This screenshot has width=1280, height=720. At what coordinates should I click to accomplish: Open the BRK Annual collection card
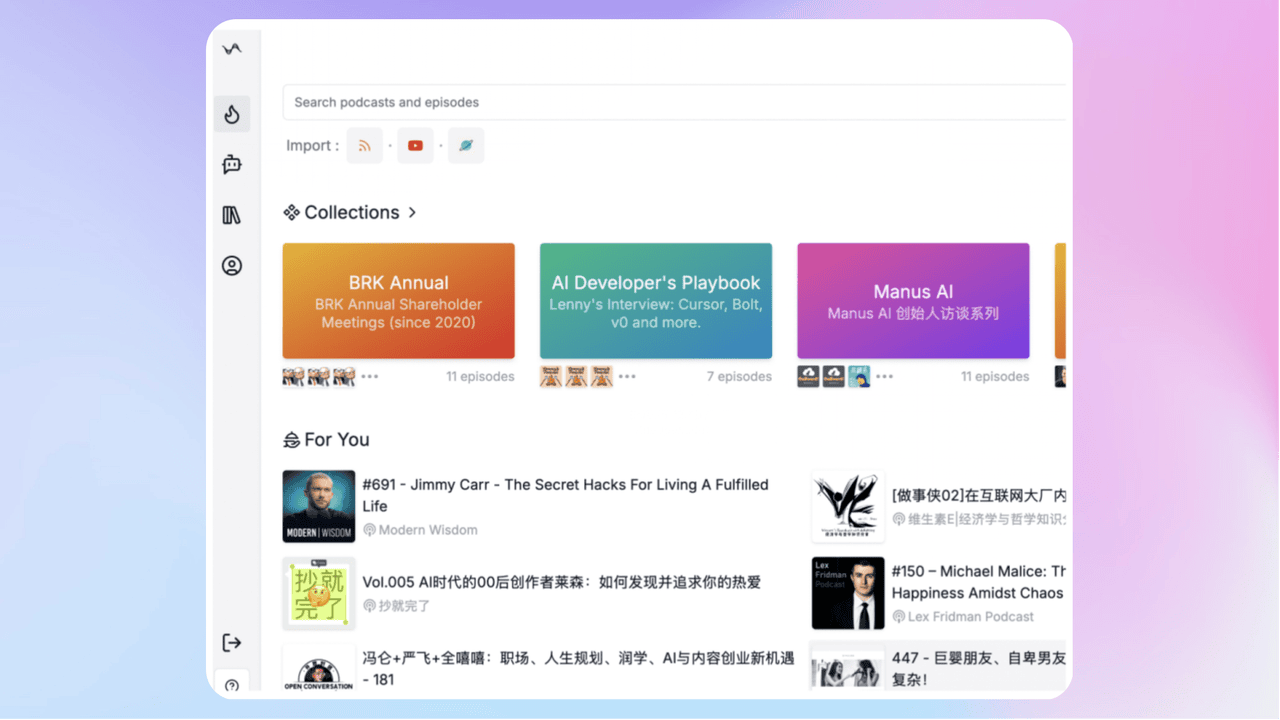pos(398,301)
